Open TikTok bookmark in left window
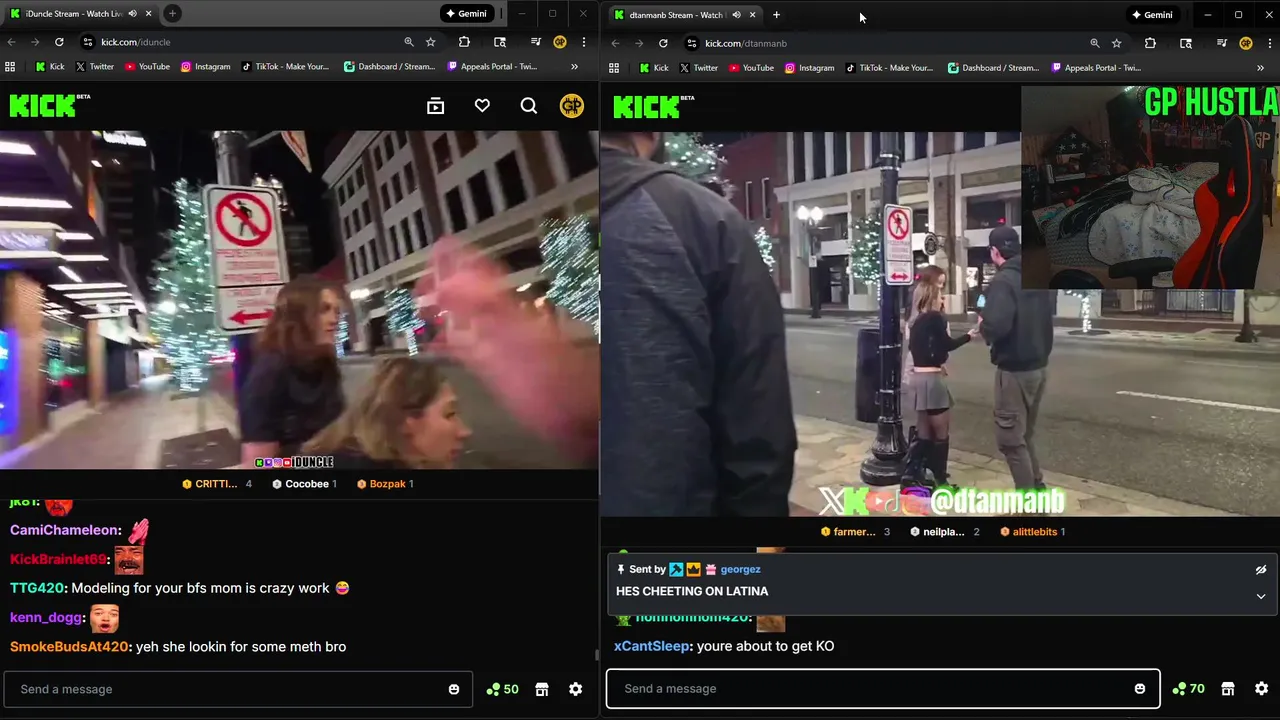This screenshot has width=1280, height=720. [x=285, y=67]
